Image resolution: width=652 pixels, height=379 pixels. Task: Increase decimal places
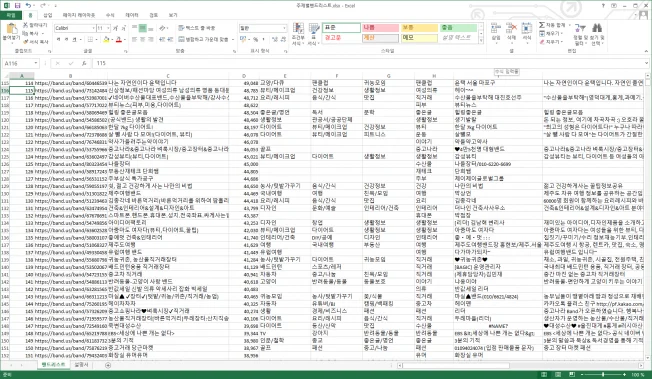click(x=274, y=40)
